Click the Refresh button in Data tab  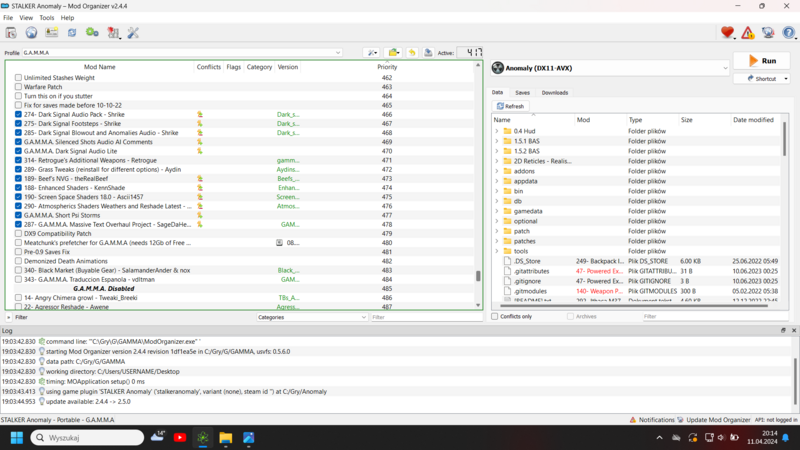coord(511,106)
